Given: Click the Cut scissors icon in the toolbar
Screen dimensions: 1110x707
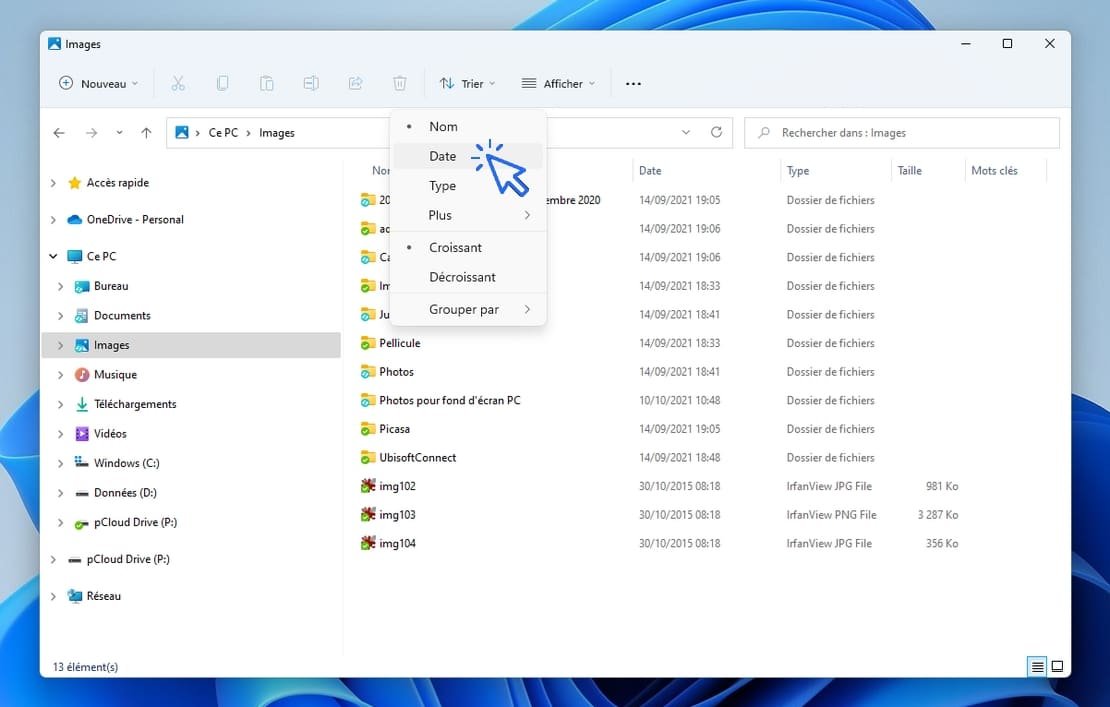Looking at the screenshot, I should [x=178, y=84].
